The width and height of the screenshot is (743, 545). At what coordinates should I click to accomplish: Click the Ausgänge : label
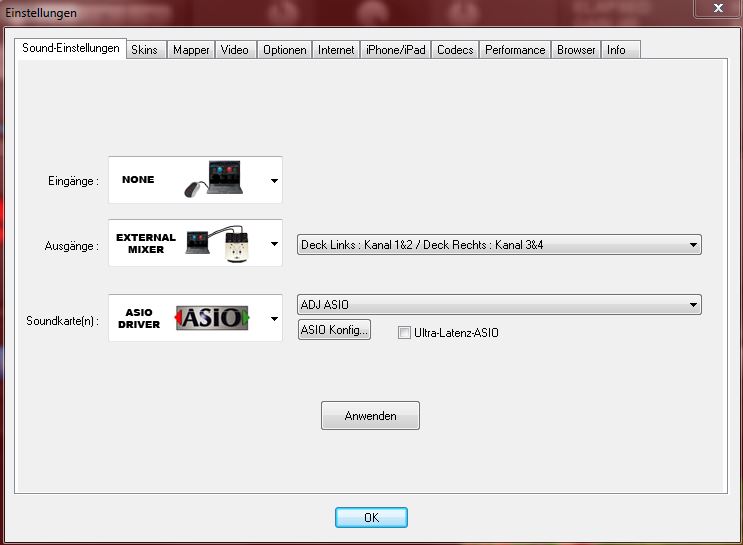pyautogui.click(x=72, y=246)
